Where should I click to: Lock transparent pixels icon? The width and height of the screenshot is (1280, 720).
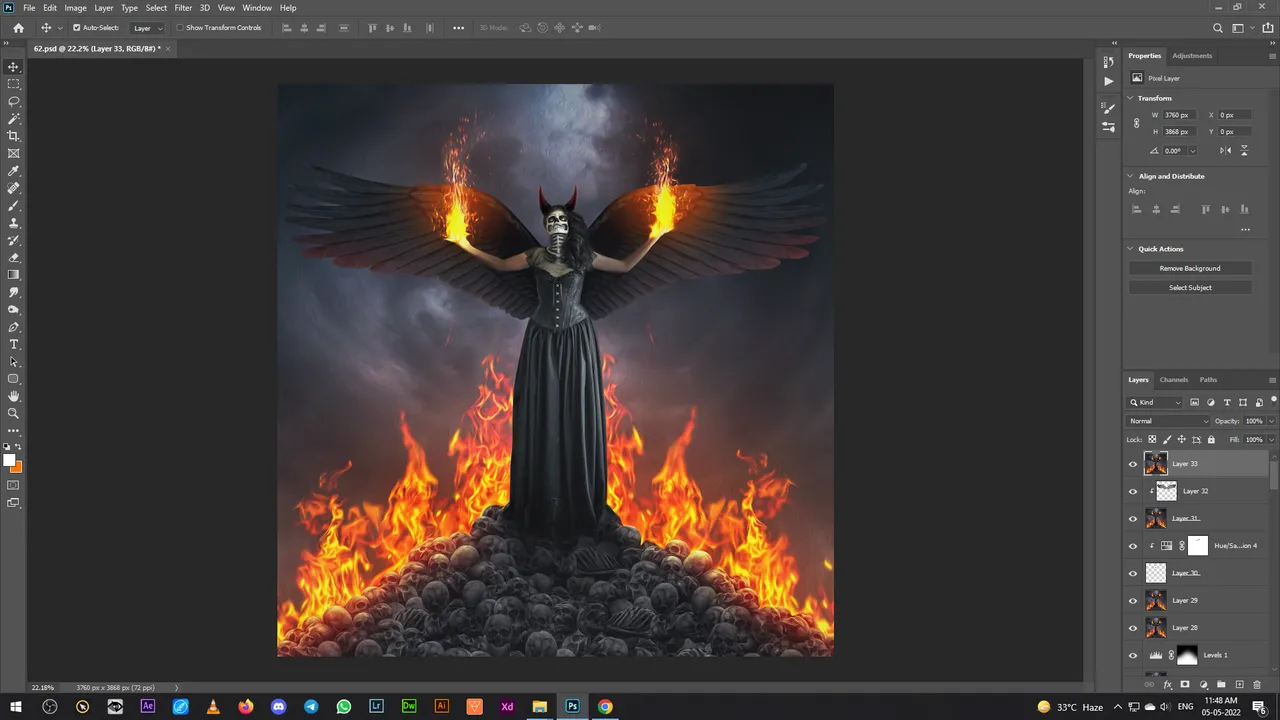[x=1152, y=439]
